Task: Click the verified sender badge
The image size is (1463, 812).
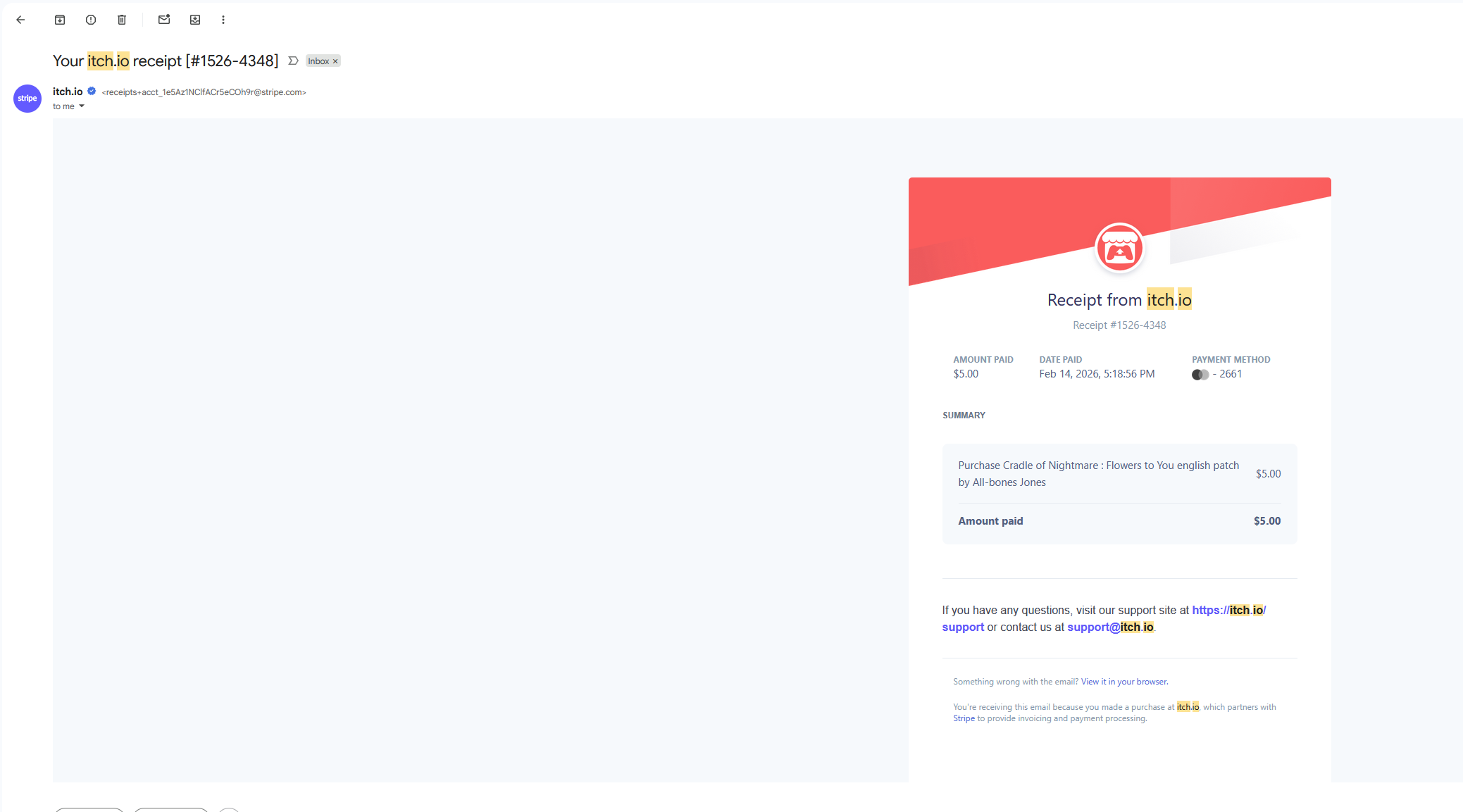Action: 92,91
